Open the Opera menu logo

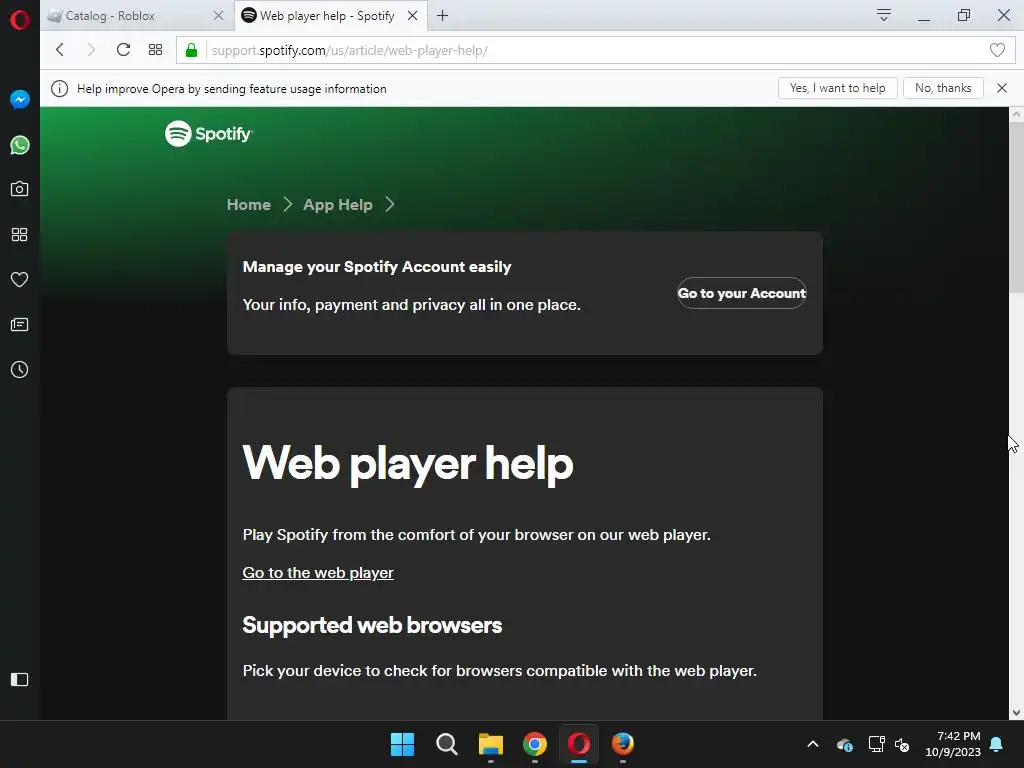(x=20, y=20)
